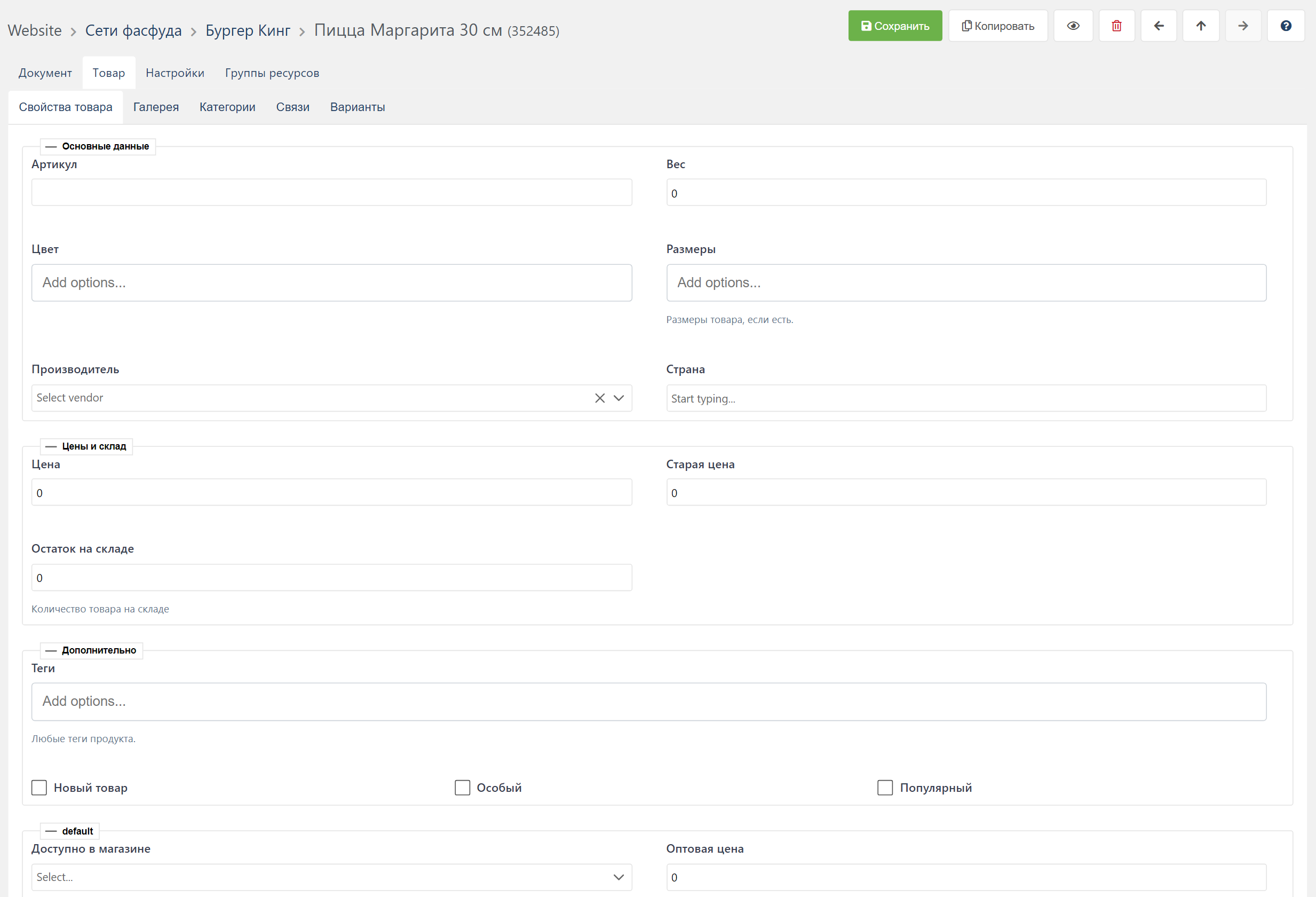The height and width of the screenshot is (897, 1316).
Task: Switch to the Галерея tab
Action: (x=156, y=107)
